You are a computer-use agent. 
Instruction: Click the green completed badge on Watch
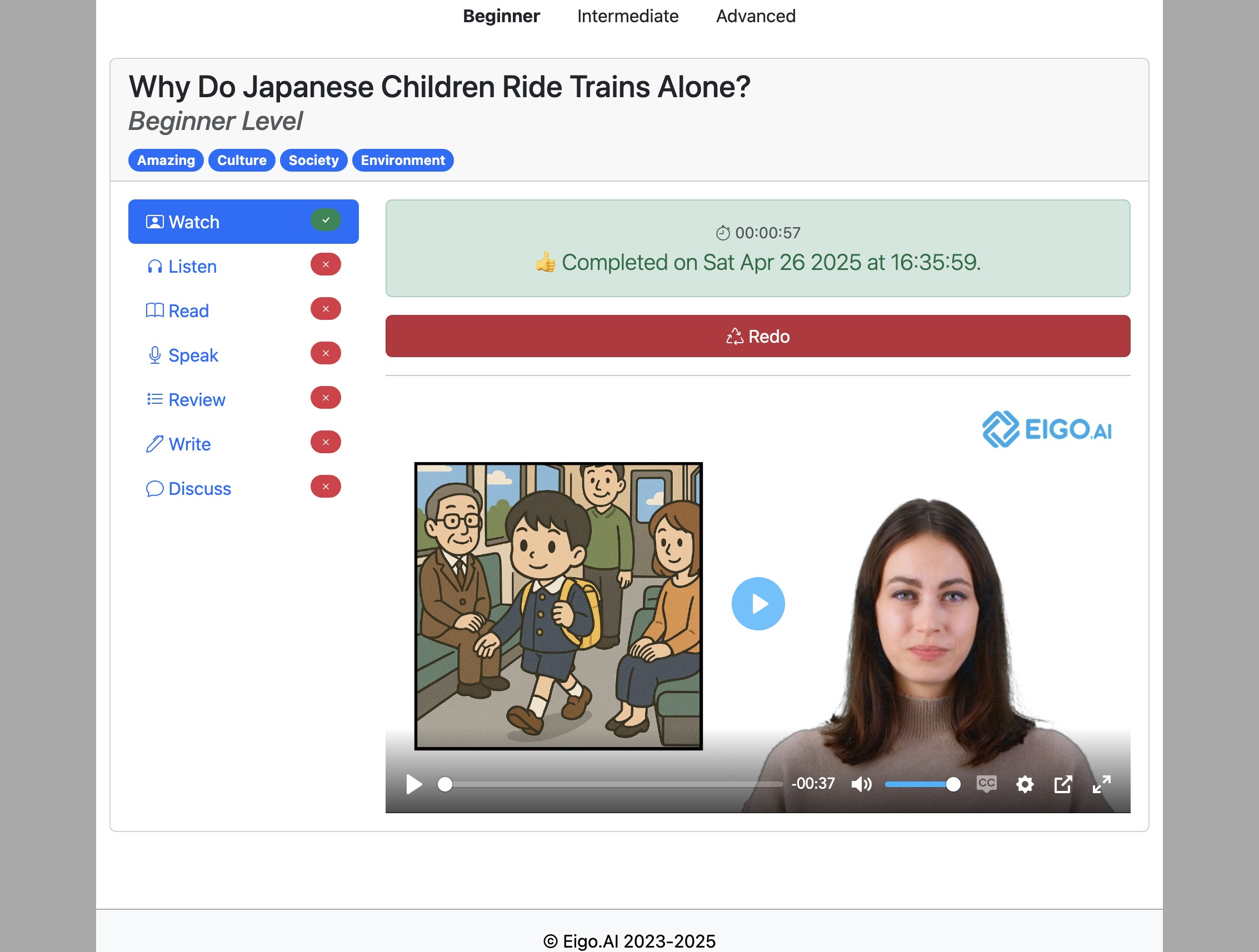pyautogui.click(x=326, y=220)
